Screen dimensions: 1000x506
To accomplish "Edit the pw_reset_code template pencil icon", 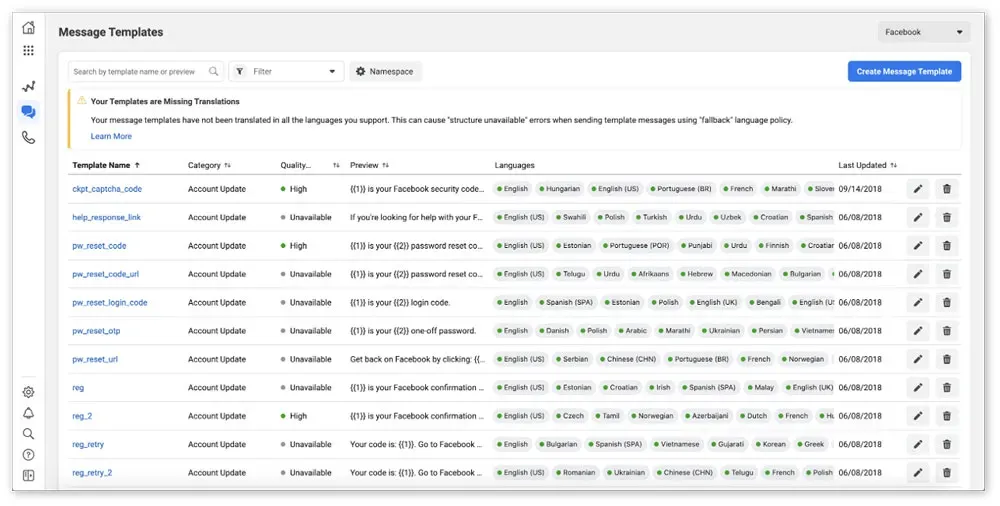I will (x=918, y=246).
